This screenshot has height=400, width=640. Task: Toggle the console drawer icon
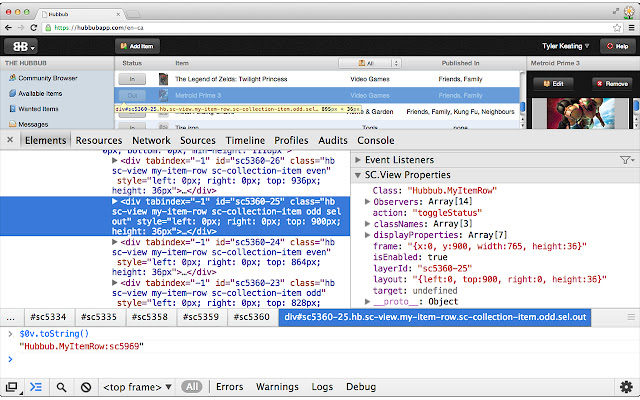pyautogui.click(x=36, y=386)
